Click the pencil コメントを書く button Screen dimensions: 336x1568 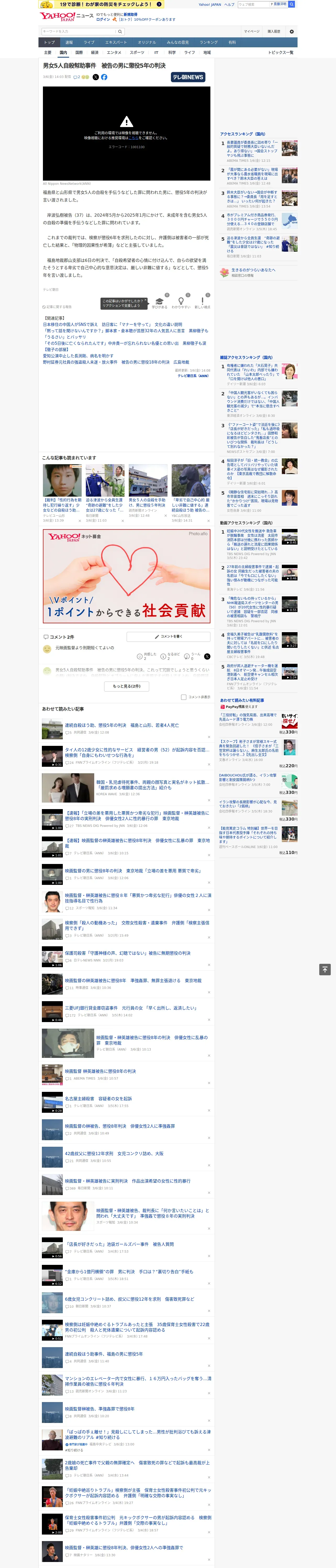169,636
